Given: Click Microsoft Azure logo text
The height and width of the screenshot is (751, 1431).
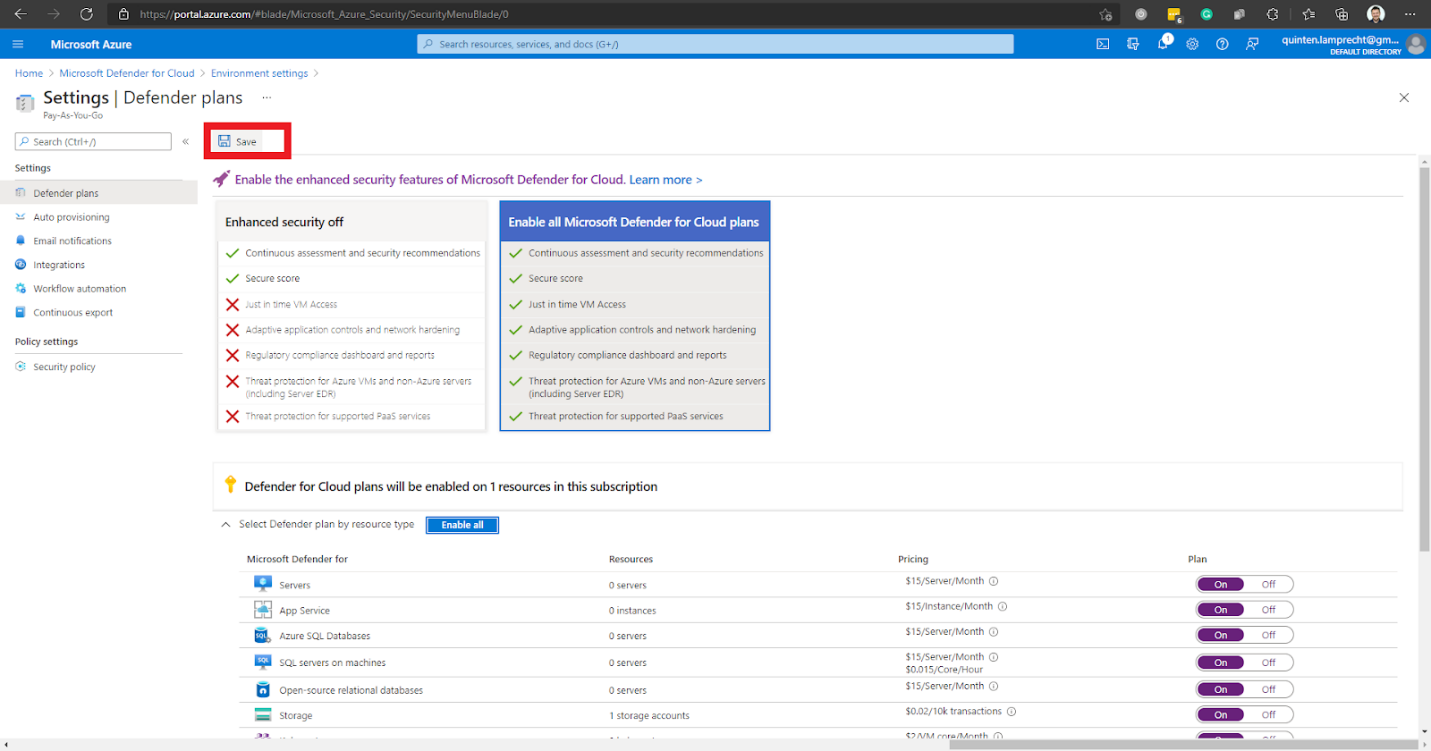Looking at the screenshot, I should [91, 44].
